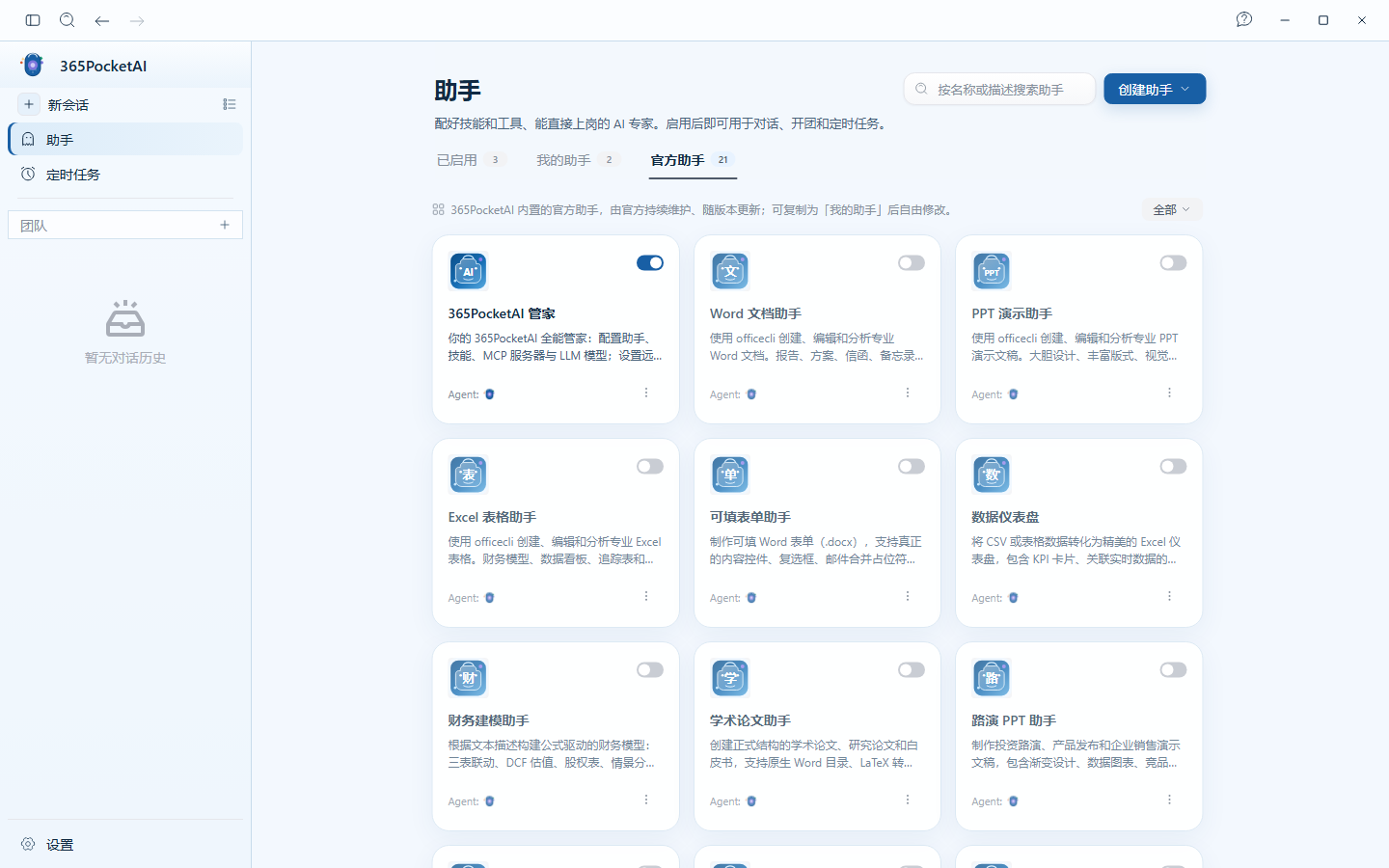Viewport: 1389px width, 868px height.
Task: Open the 365PocketAI 管家 title
Action: click(x=502, y=313)
